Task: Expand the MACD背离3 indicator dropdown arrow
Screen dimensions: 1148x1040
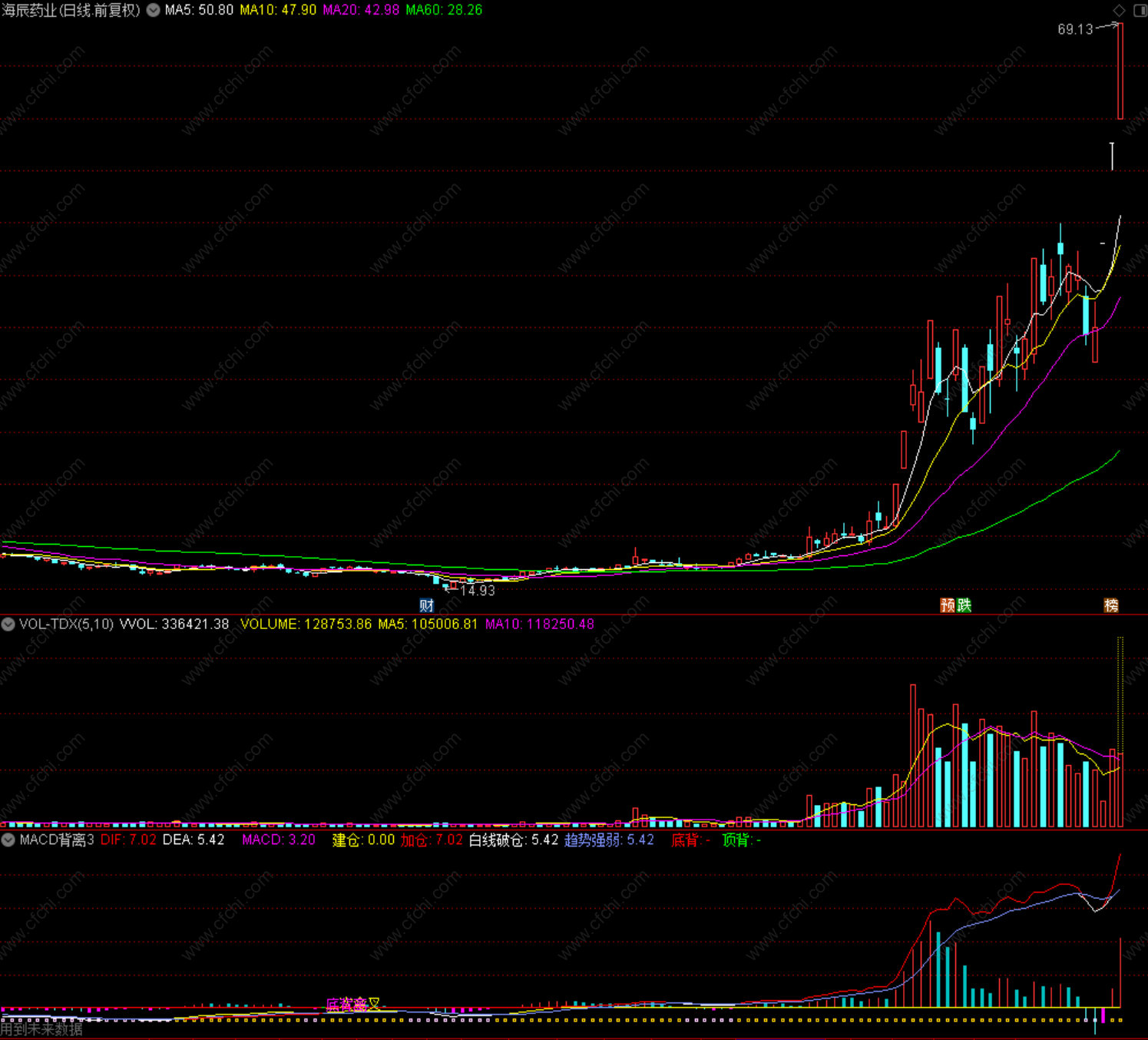Action: (8, 840)
